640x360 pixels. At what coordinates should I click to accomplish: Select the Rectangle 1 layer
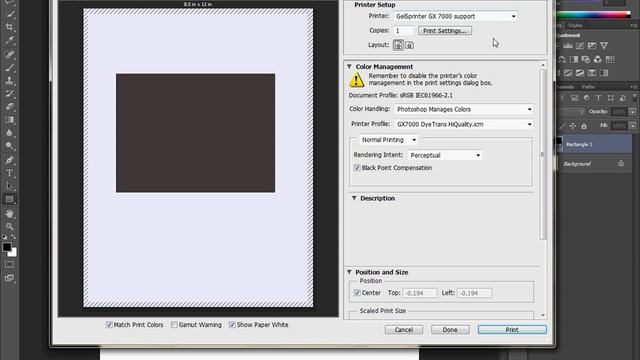point(594,144)
